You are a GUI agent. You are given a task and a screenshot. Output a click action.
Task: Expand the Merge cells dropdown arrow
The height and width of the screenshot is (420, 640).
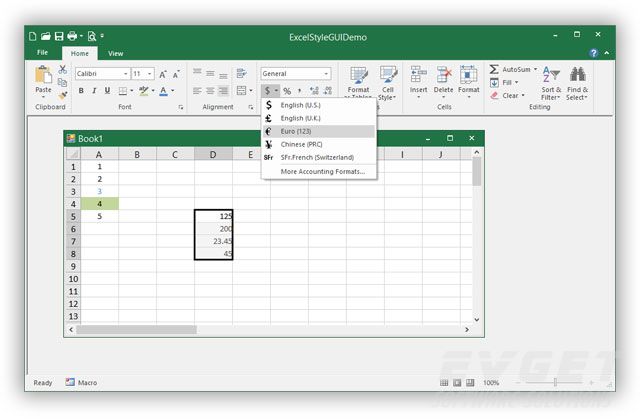(x=251, y=91)
